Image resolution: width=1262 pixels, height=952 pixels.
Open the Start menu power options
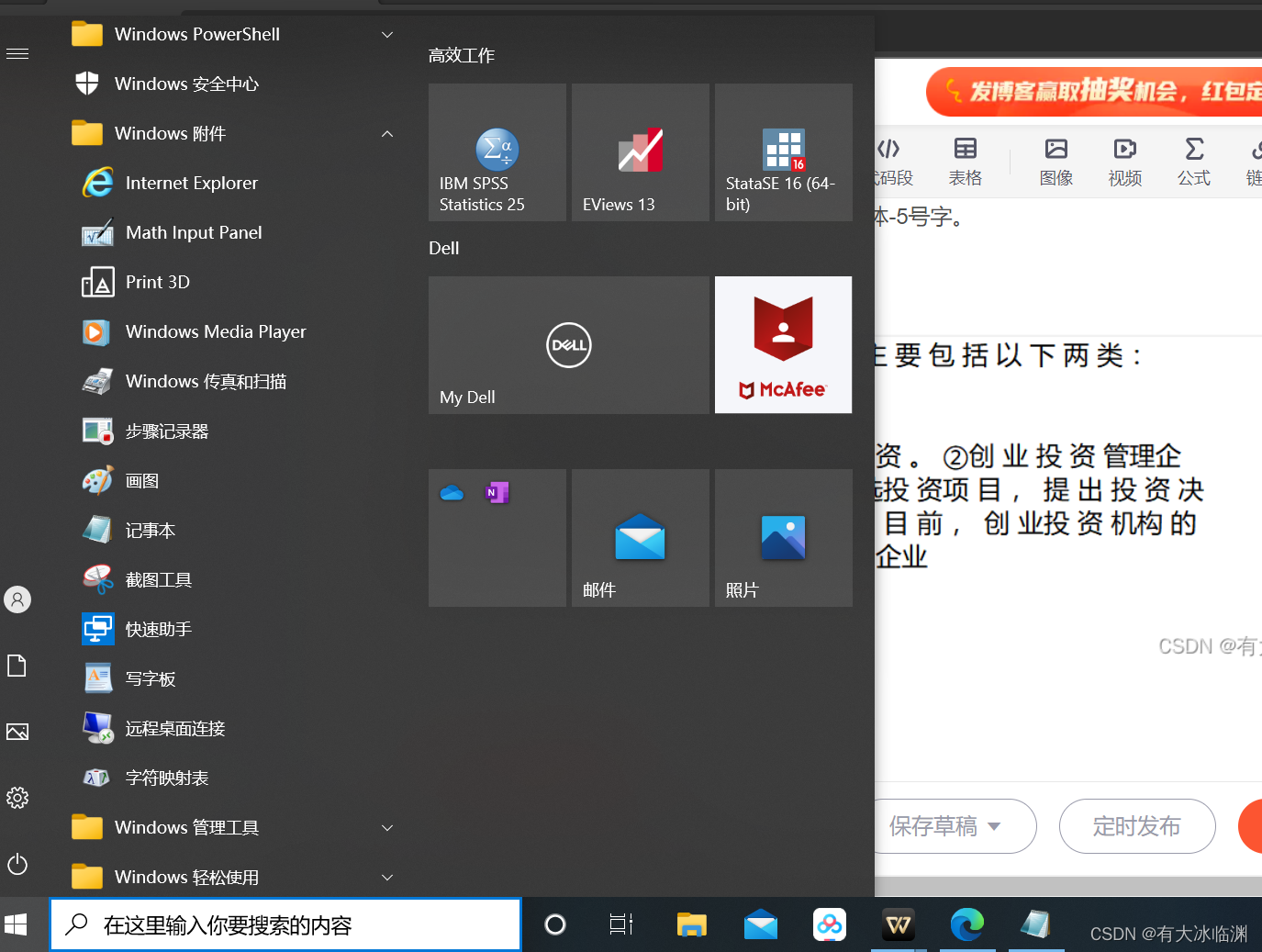(x=17, y=864)
